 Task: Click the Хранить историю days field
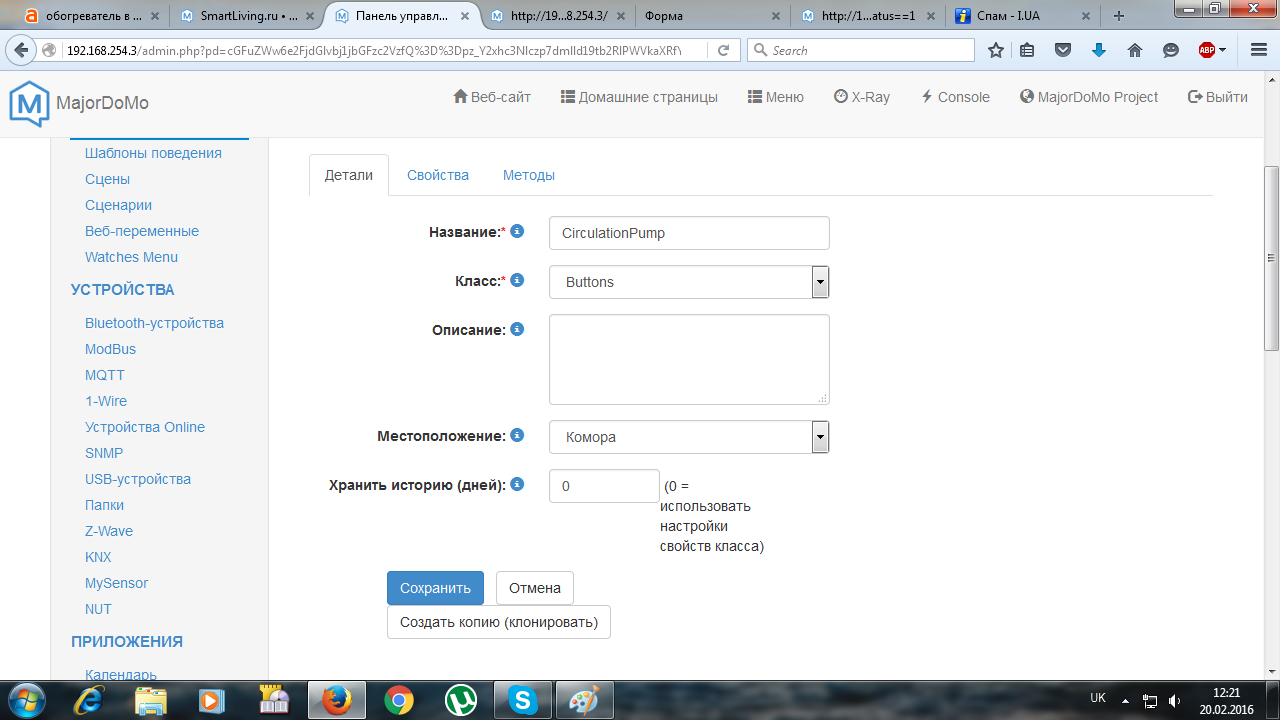pos(604,486)
